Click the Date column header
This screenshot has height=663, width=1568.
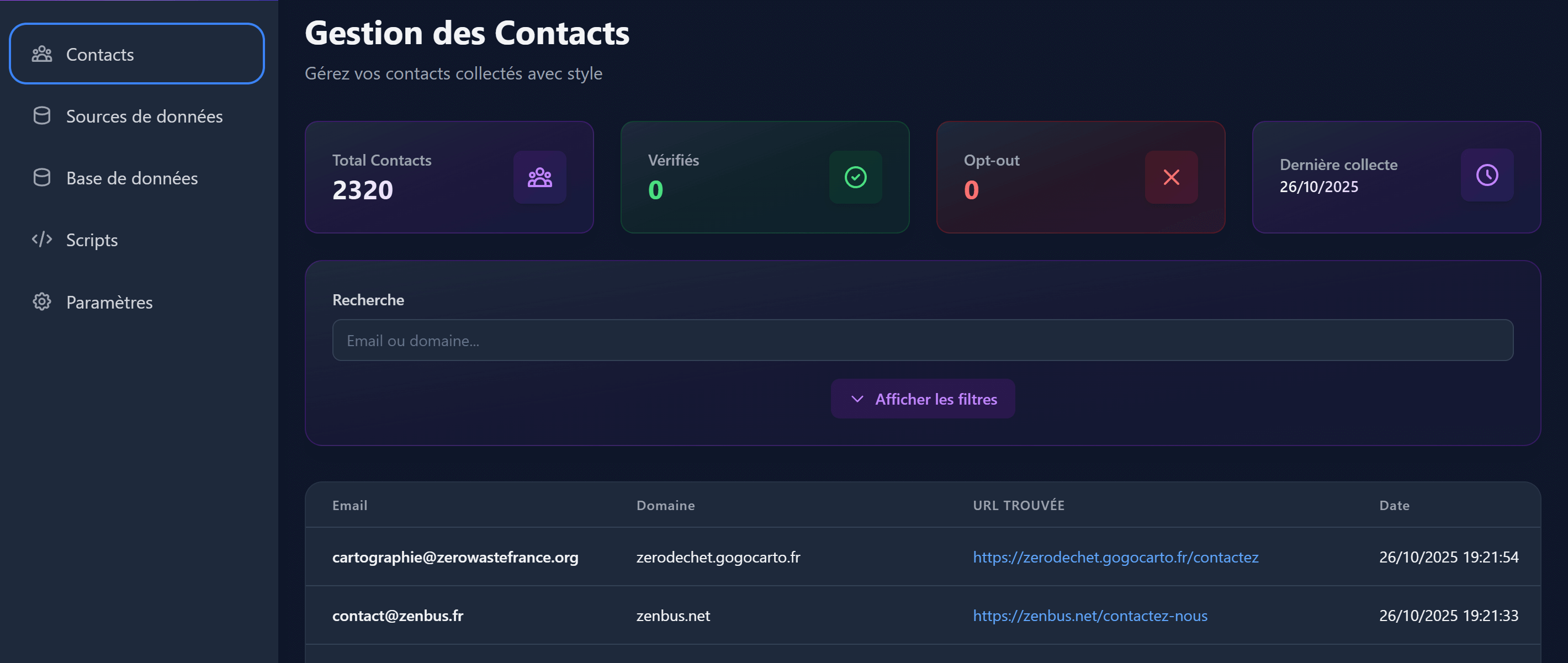tap(1394, 505)
